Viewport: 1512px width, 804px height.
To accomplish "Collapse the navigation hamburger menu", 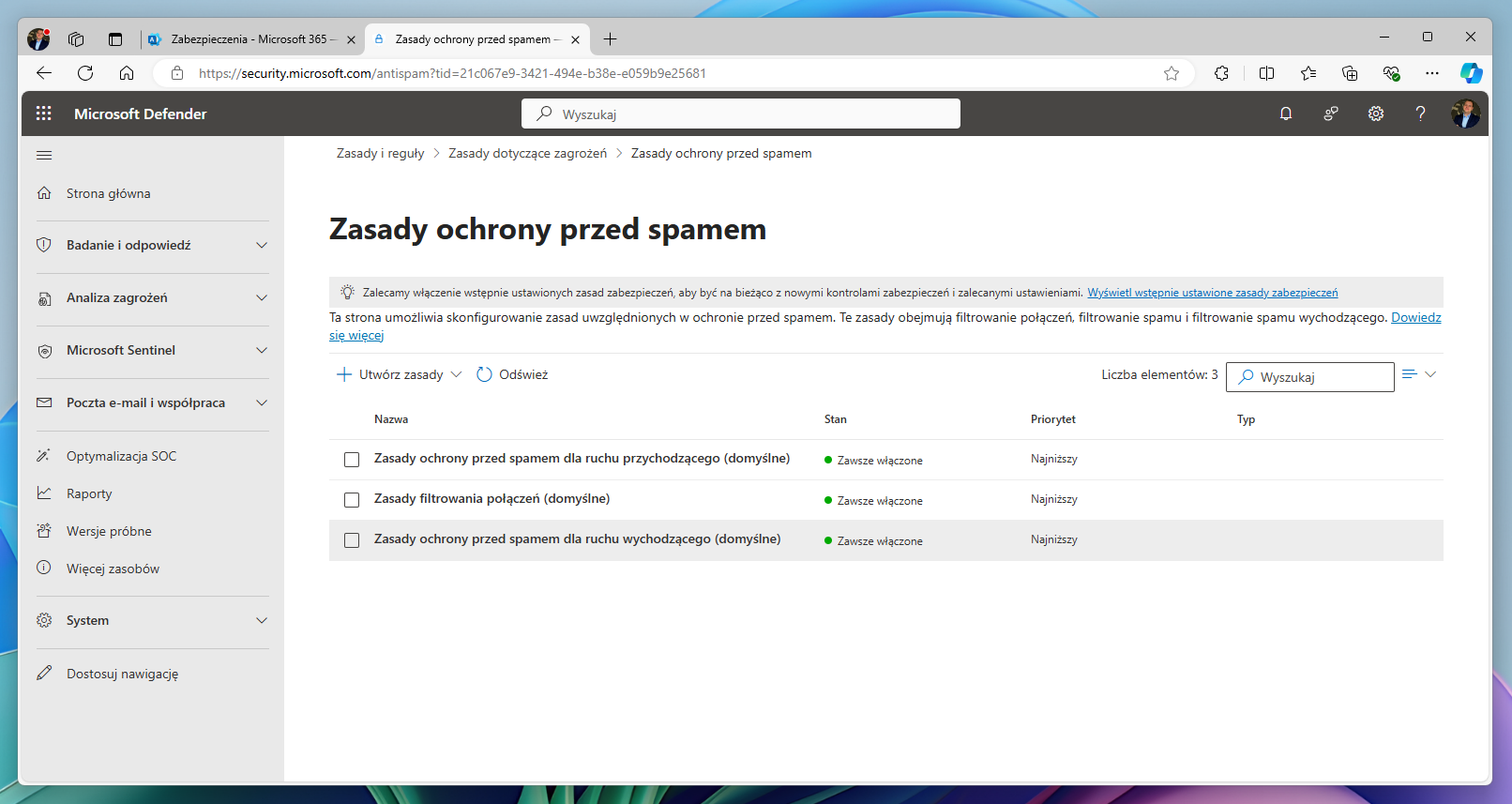I will coord(44,156).
